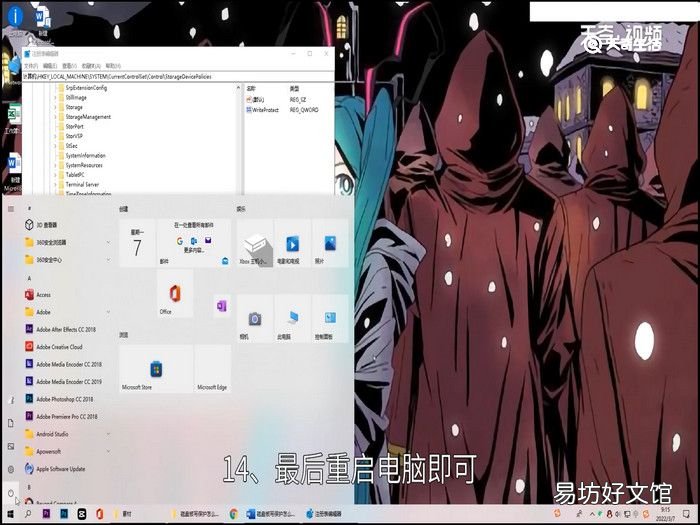
Task: Open the Microsoft Store tile
Action: coord(156,369)
